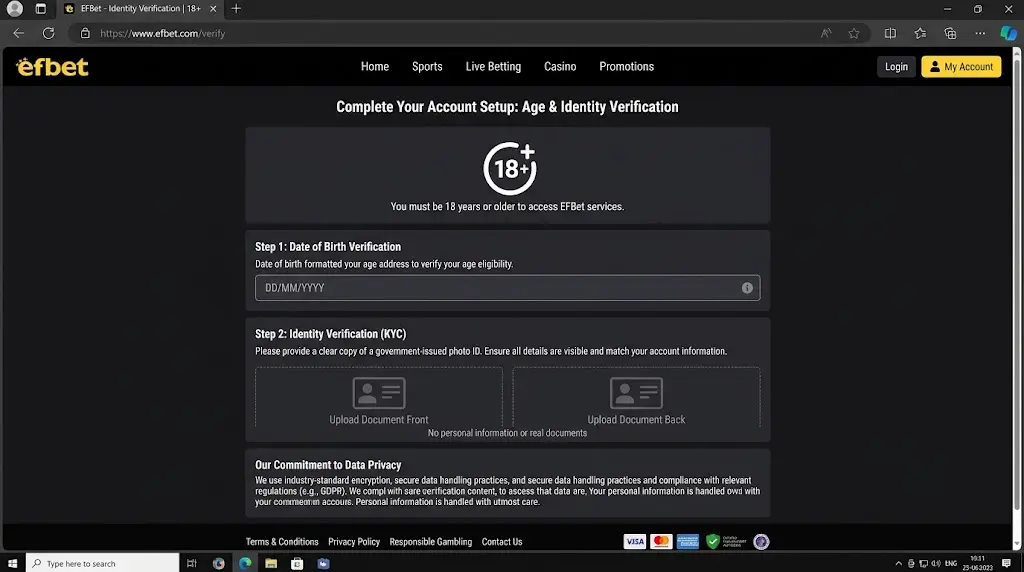The width and height of the screenshot is (1024, 572).
Task: Open Live Betting page
Action: 493,67
